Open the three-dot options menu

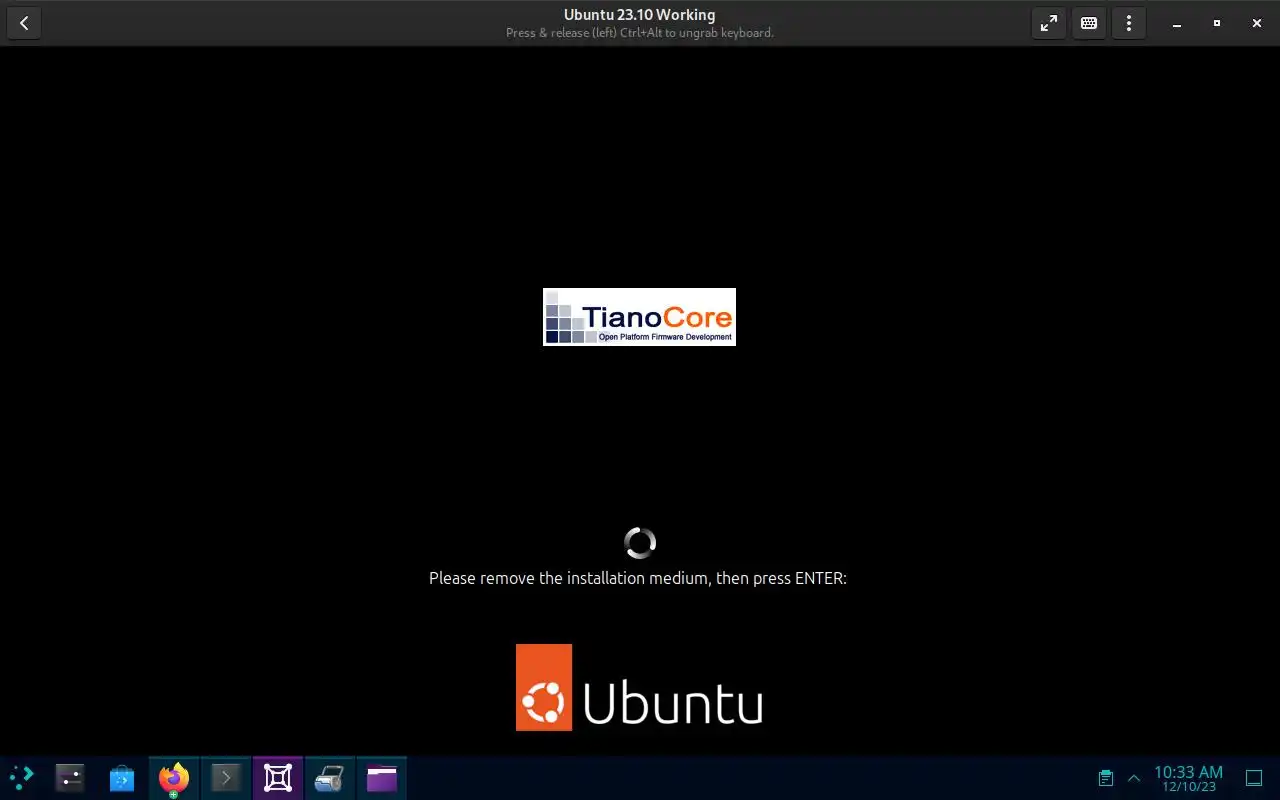1129,23
